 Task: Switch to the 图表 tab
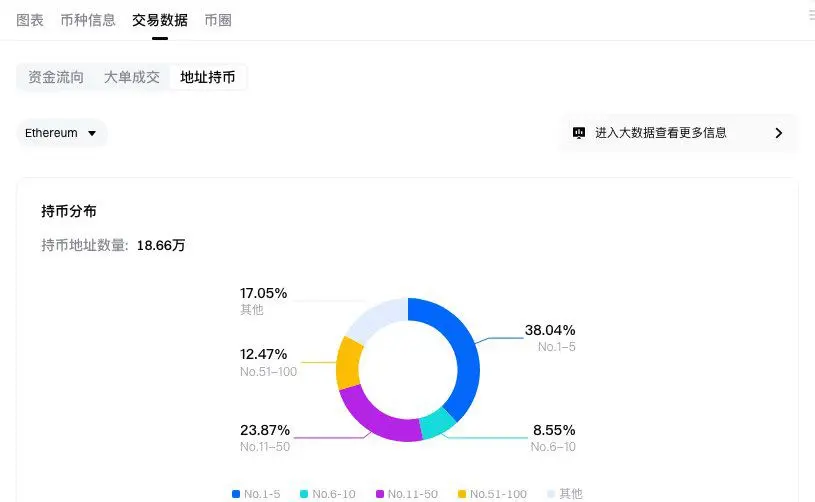click(30, 20)
